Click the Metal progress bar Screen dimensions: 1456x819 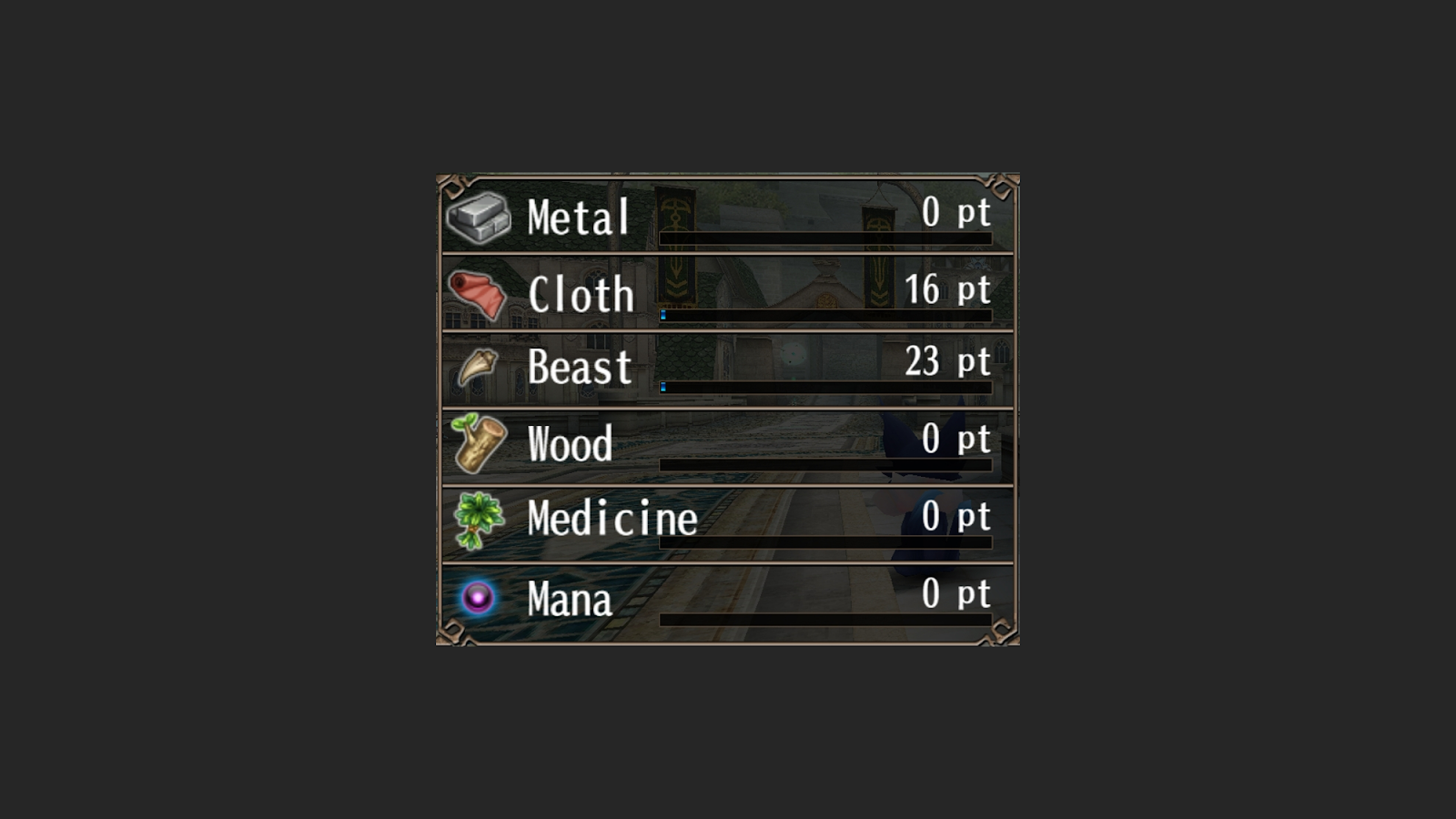[825, 238]
